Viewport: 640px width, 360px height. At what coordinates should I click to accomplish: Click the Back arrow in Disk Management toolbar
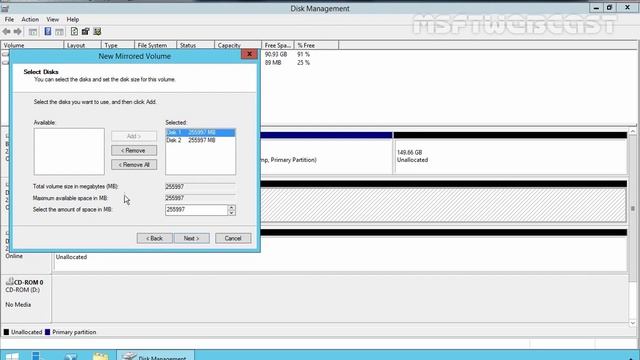click(x=6, y=31)
